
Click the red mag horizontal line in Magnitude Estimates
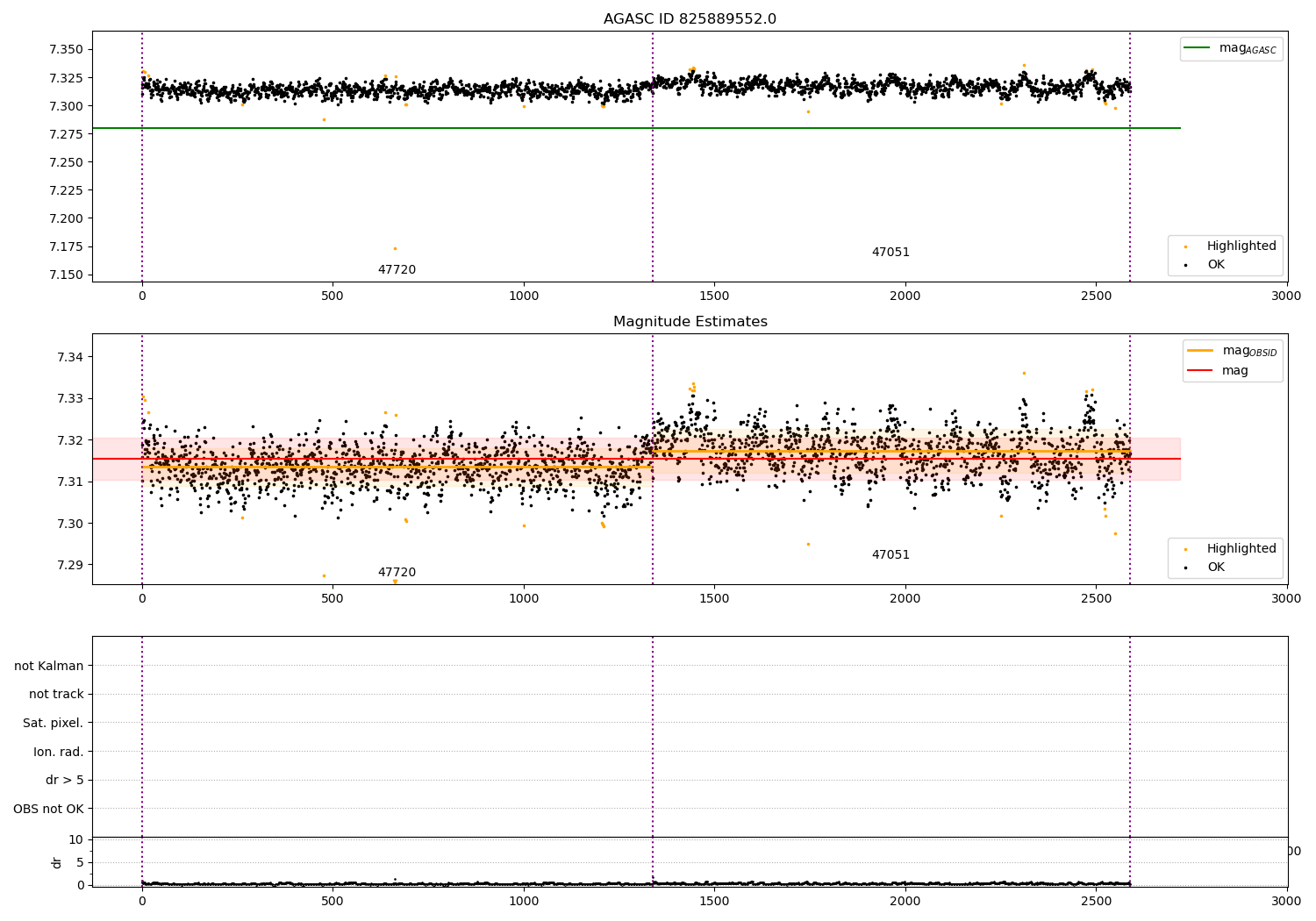coord(636,459)
